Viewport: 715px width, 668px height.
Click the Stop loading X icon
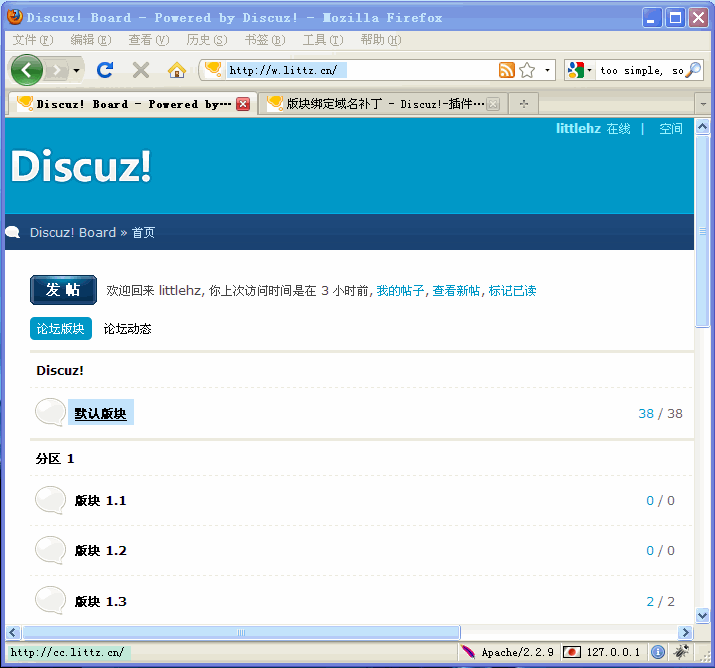pyautogui.click(x=141, y=70)
